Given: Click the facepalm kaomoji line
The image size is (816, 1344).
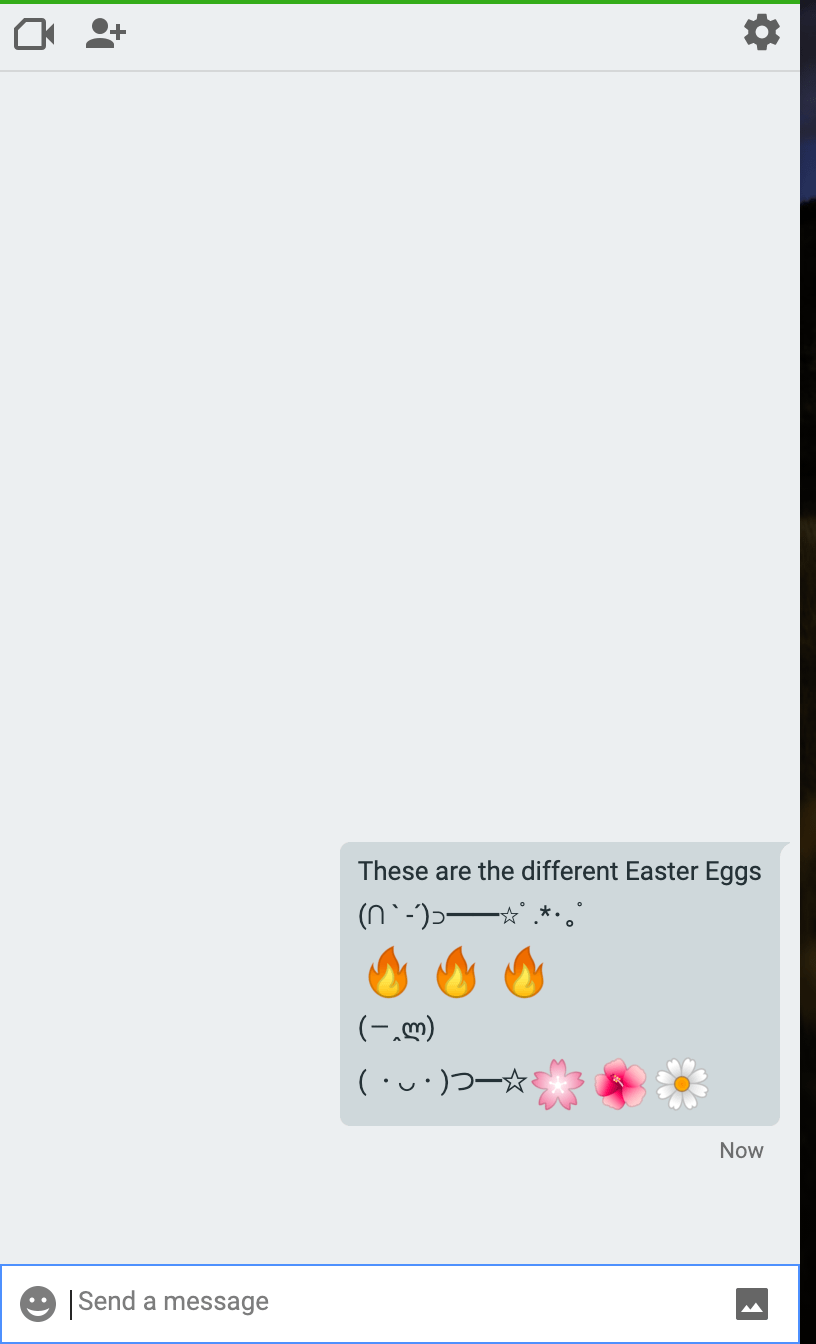Looking at the screenshot, I should 396,1028.
